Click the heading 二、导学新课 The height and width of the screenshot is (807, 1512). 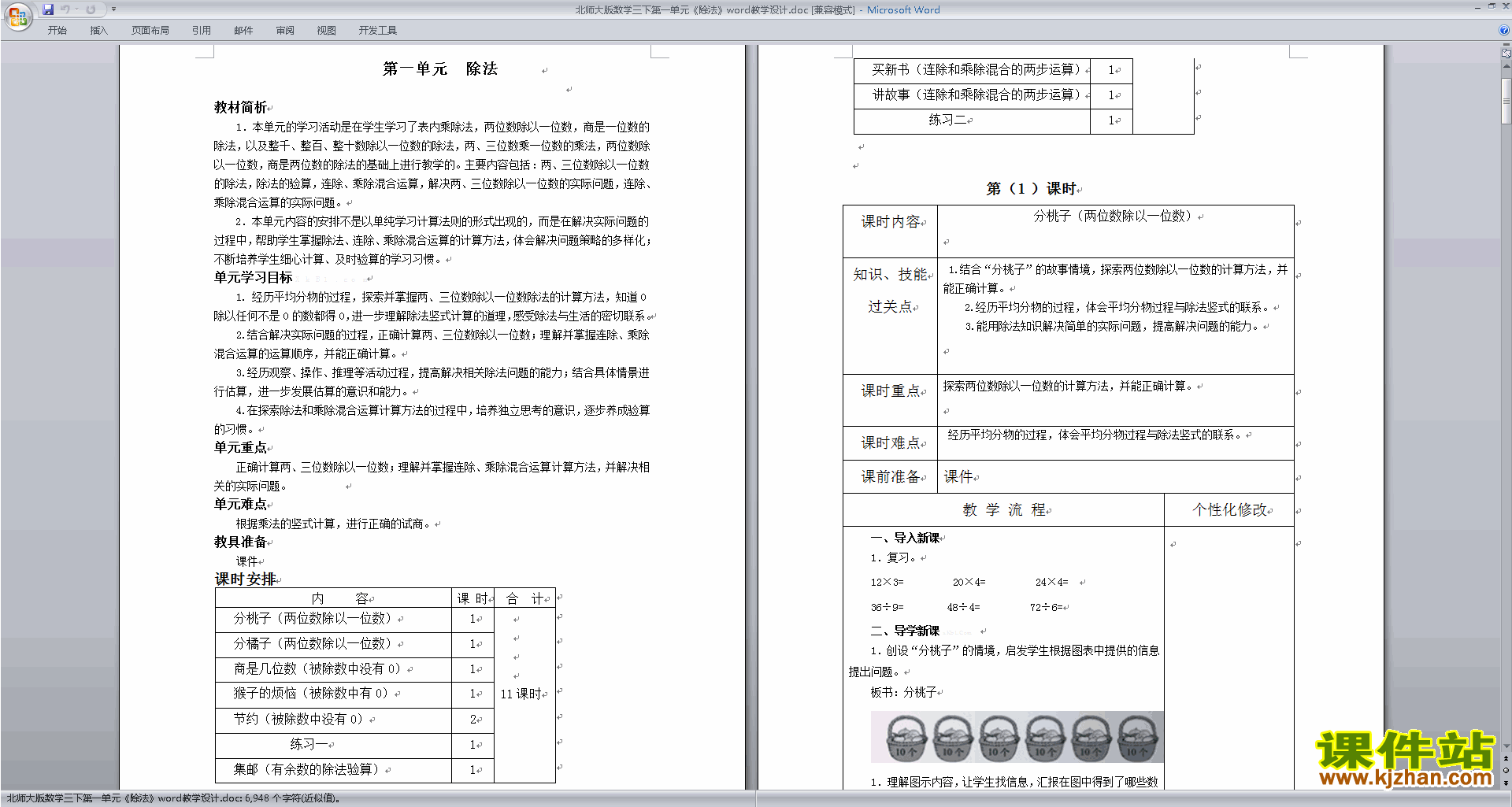[905, 631]
